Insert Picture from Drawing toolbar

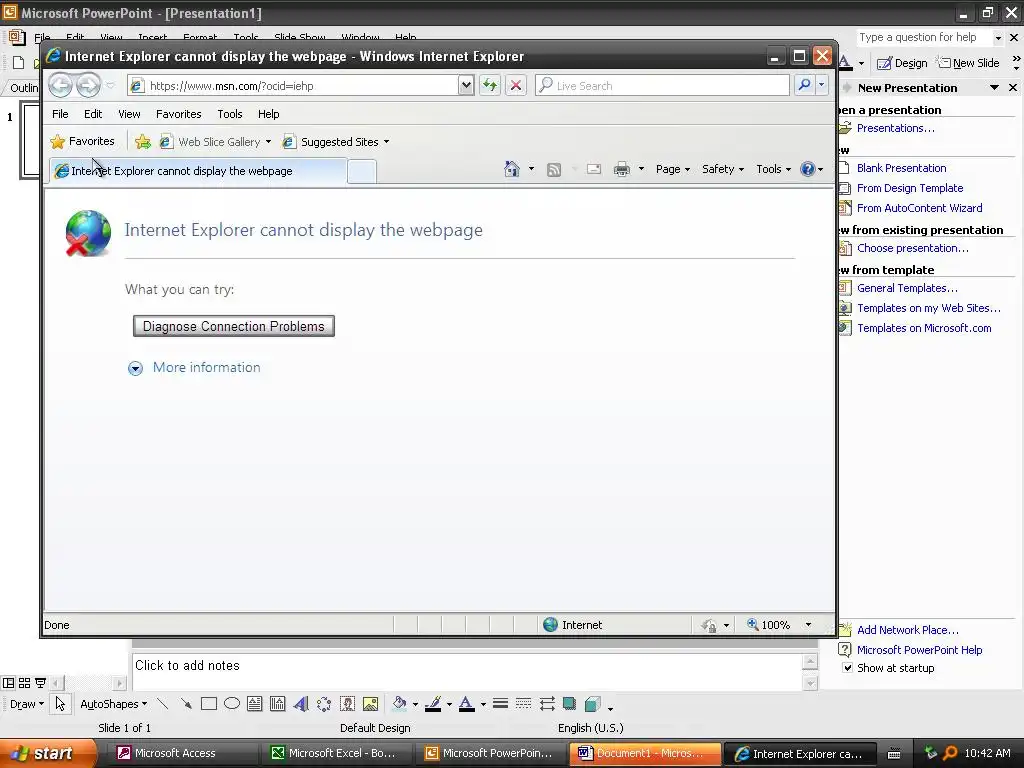pos(370,704)
